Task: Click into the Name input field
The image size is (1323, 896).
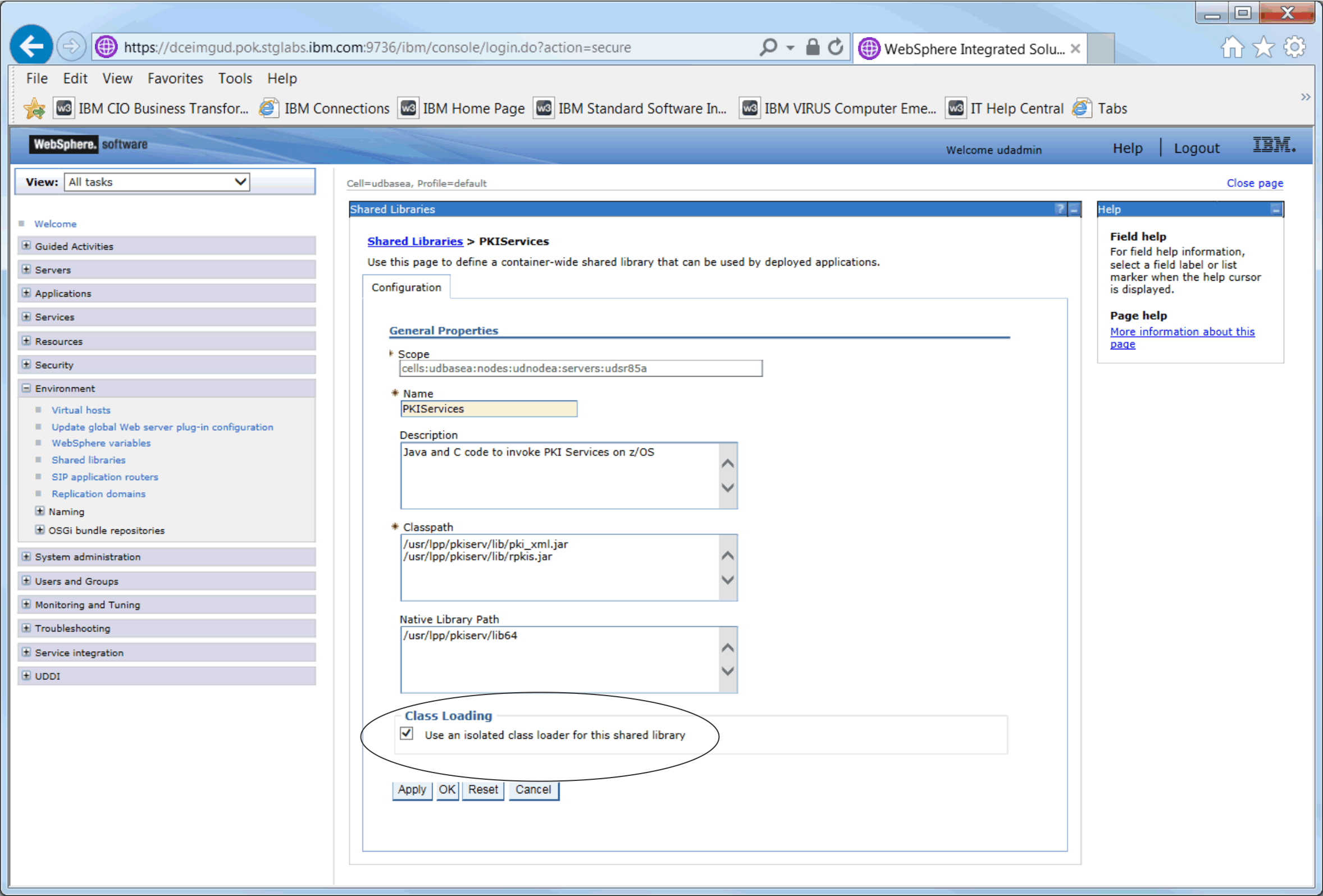Action: tap(488, 409)
